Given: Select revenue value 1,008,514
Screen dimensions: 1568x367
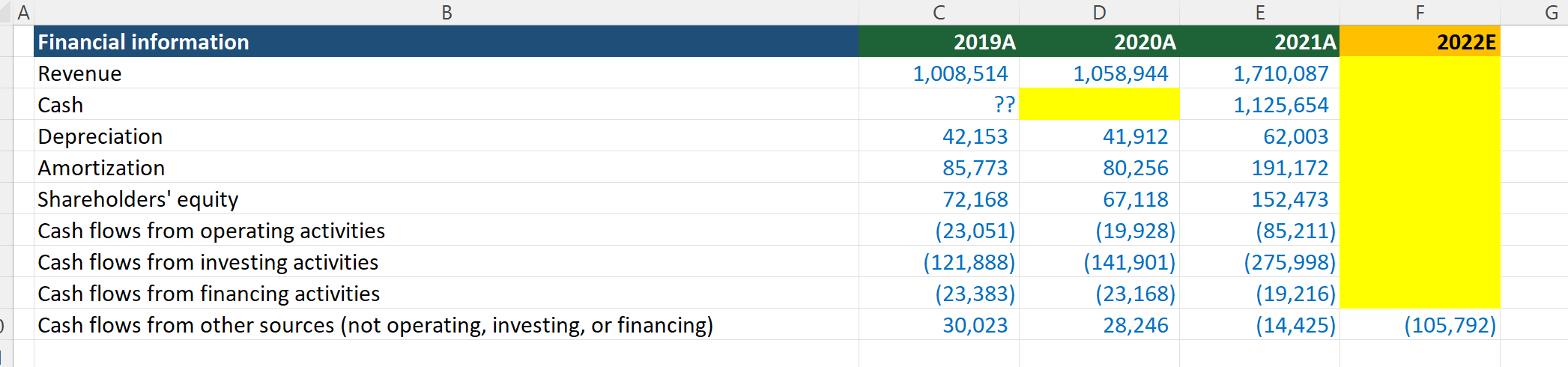Looking at the screenshot, I should pyautogui.click(x=939, y=73).
